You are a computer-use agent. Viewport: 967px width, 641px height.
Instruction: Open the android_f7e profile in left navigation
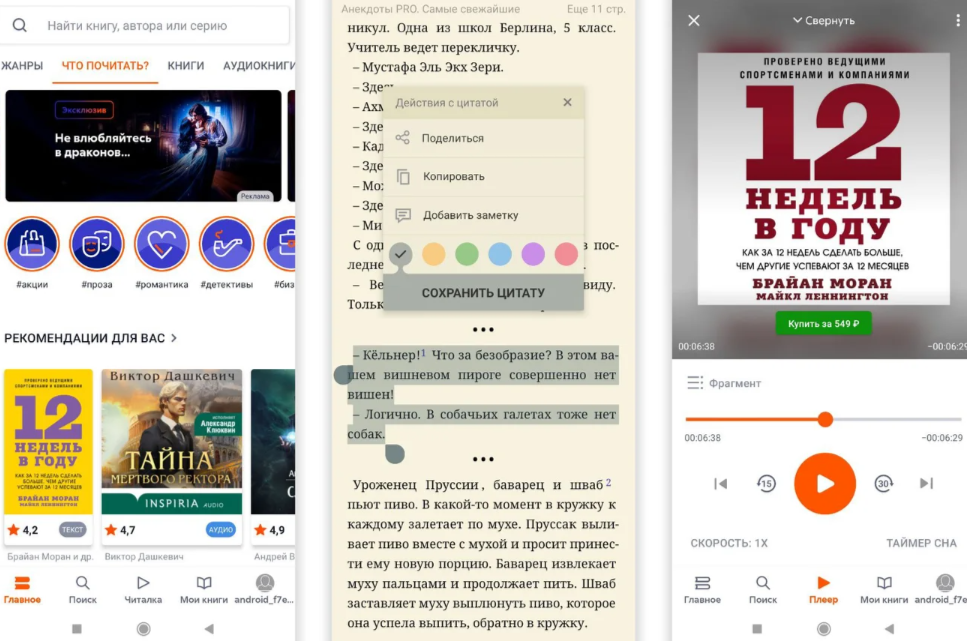pyautogui.click(x=265, y=590)
